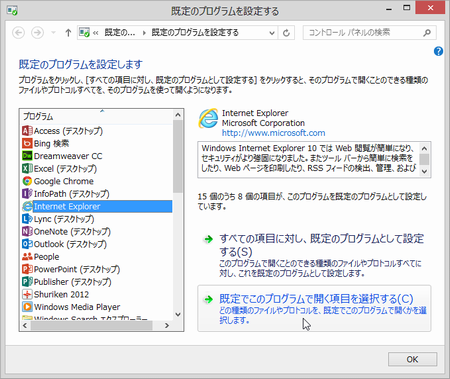Click the http://www.microsoft.com link

273,133
